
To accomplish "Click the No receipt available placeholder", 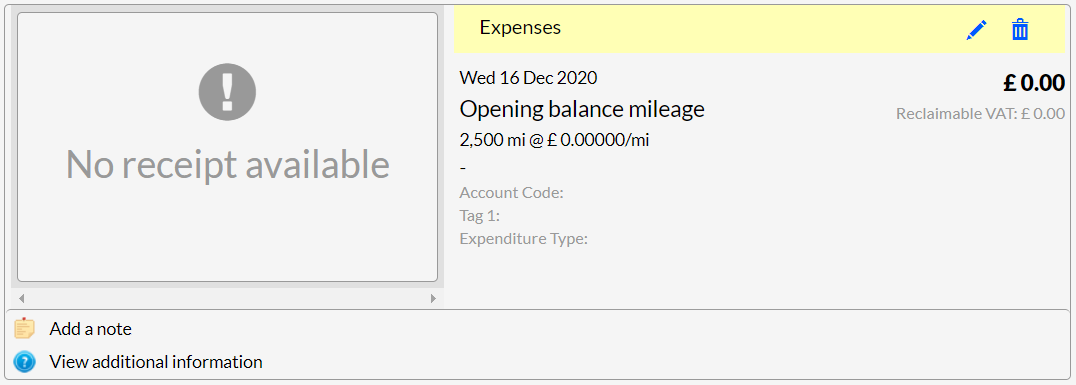I will [227, 147].
